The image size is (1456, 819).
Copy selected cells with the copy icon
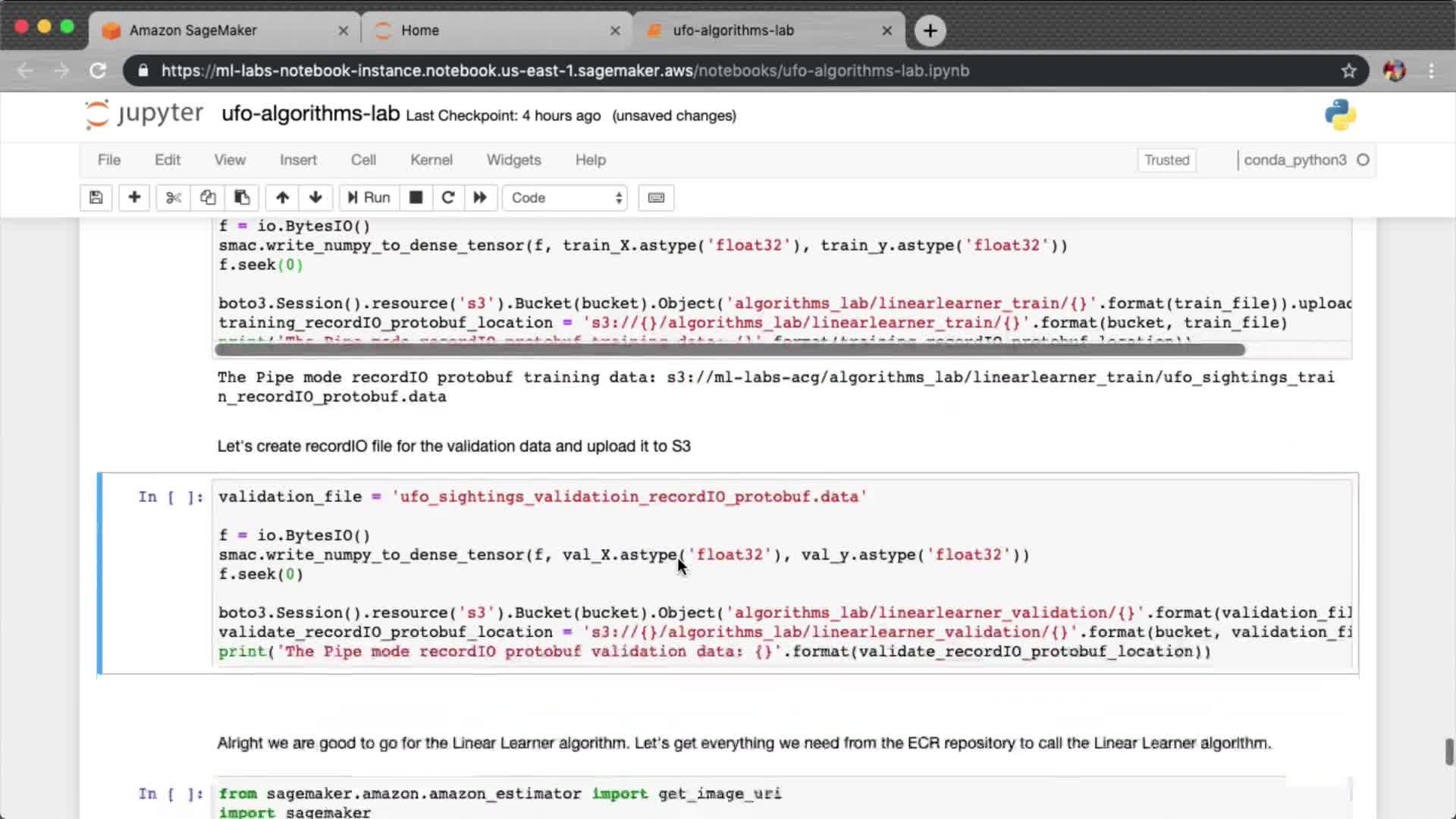[x=208, y=198]
